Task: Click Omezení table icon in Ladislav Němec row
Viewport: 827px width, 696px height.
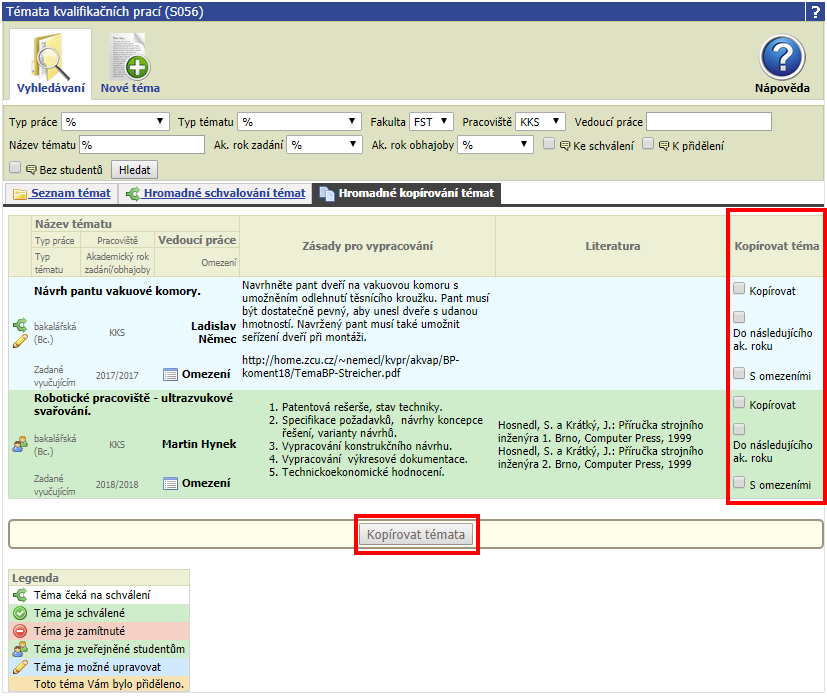Action: pos(170,375)
